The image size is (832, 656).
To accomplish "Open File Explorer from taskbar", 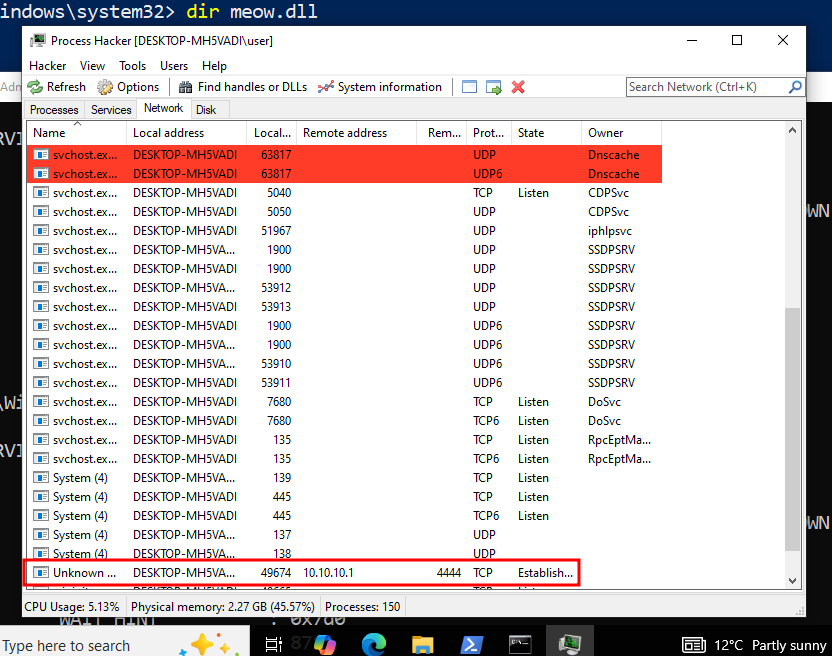I will [422, 644].
